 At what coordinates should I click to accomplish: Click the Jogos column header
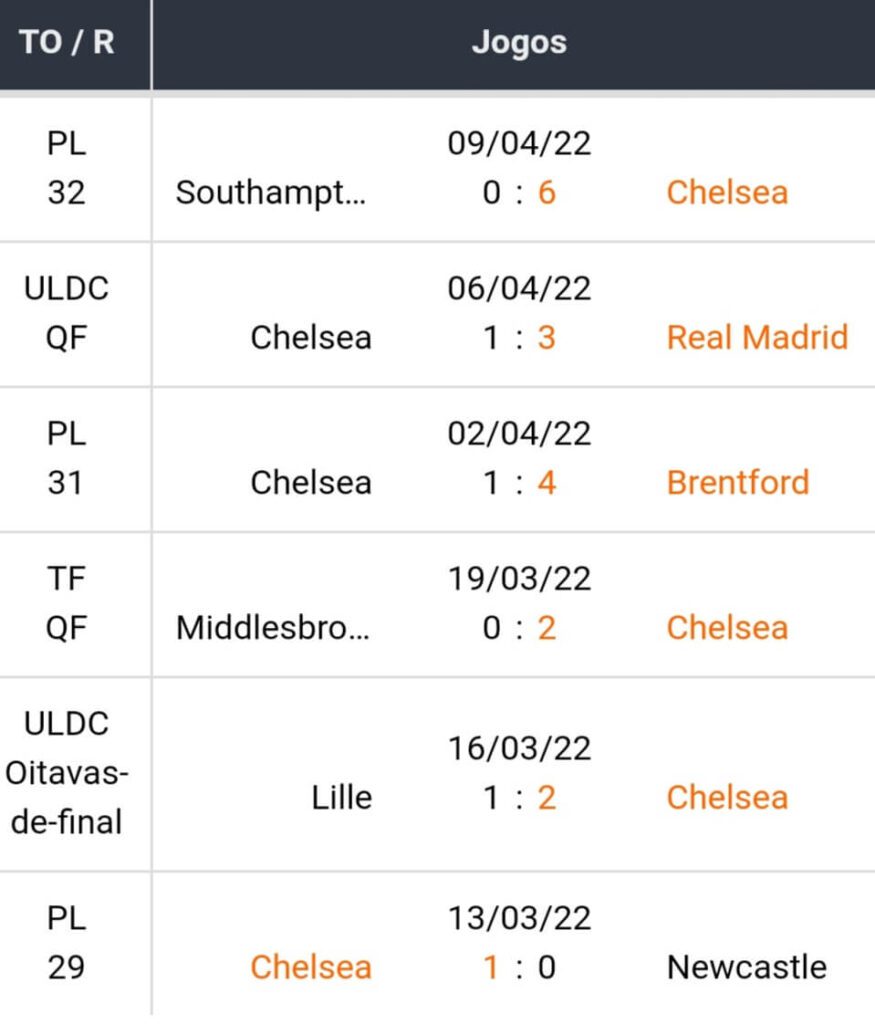519,43
